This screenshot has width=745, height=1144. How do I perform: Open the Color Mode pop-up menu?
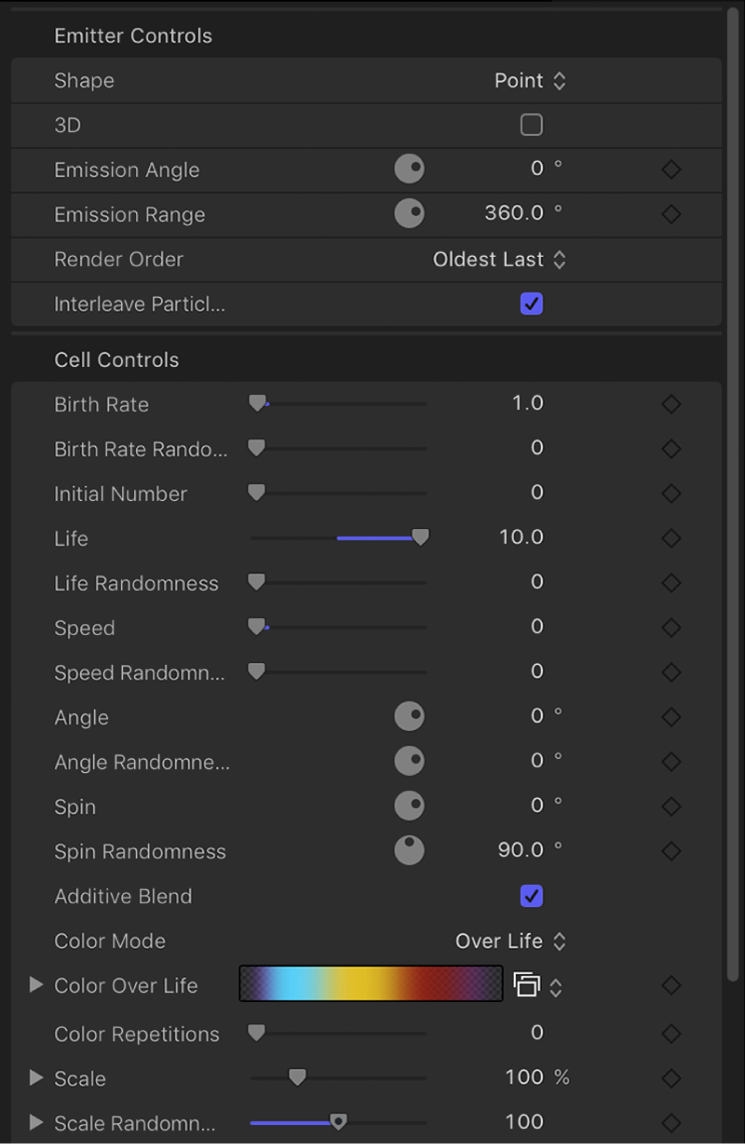coord(510,941)
